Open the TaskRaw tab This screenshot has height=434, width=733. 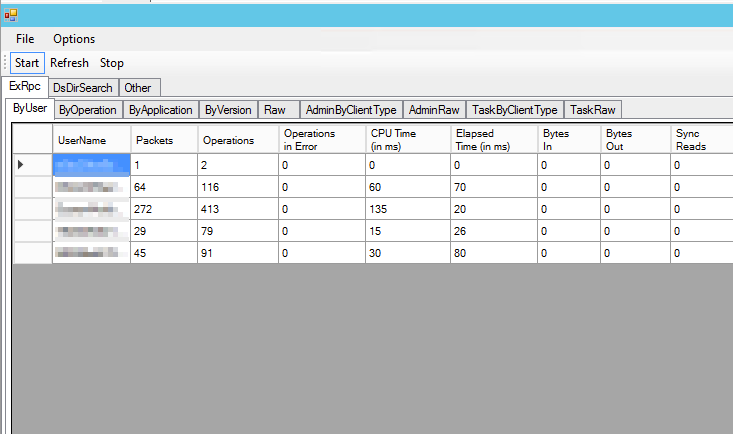[591, 110]
